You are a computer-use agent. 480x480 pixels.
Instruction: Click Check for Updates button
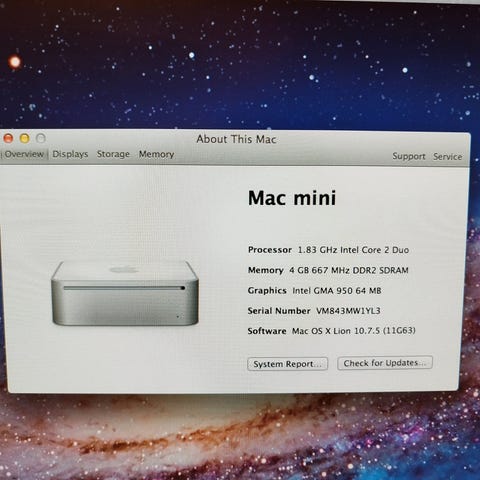coord(385,363)
